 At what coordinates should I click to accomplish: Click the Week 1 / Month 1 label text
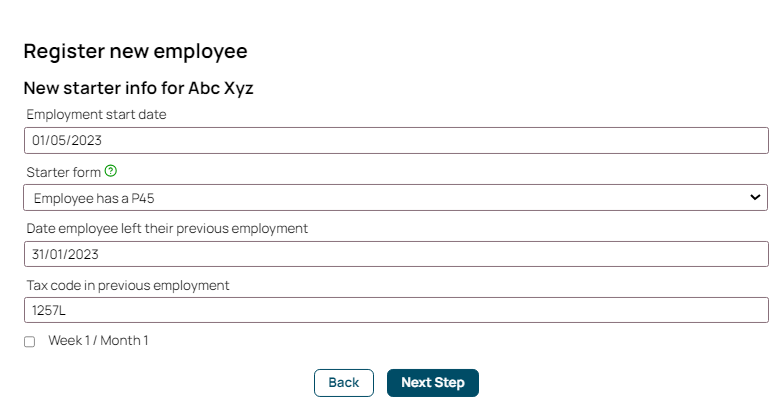pyautogui.click(x=98, y=340)
